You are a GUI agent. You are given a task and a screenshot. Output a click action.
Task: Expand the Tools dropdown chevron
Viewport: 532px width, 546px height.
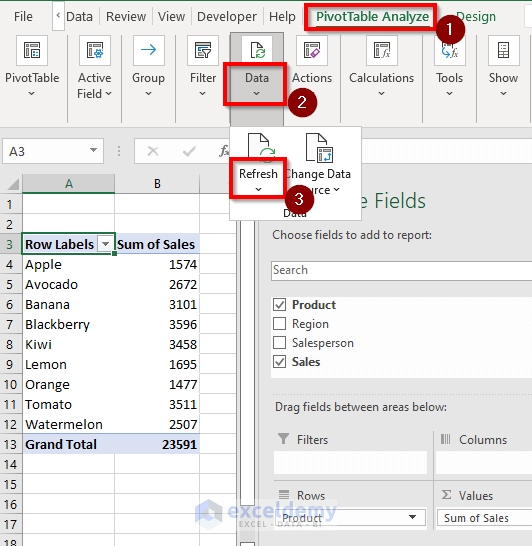pyautogui.click(x=449, y=94)
